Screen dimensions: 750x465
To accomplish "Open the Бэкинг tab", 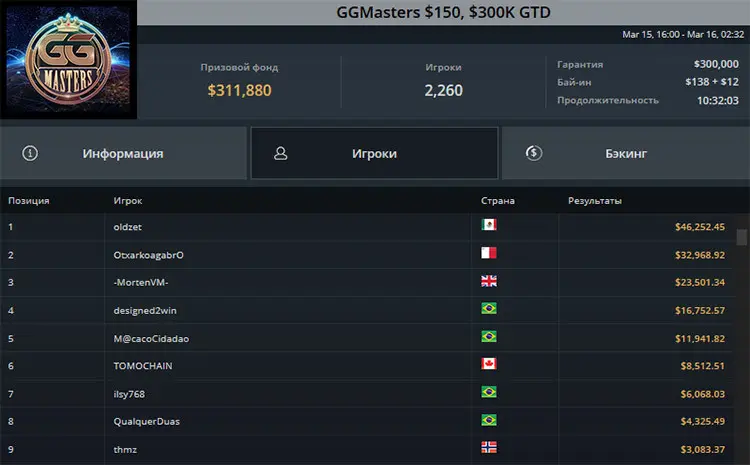I will tap(626, 153).
